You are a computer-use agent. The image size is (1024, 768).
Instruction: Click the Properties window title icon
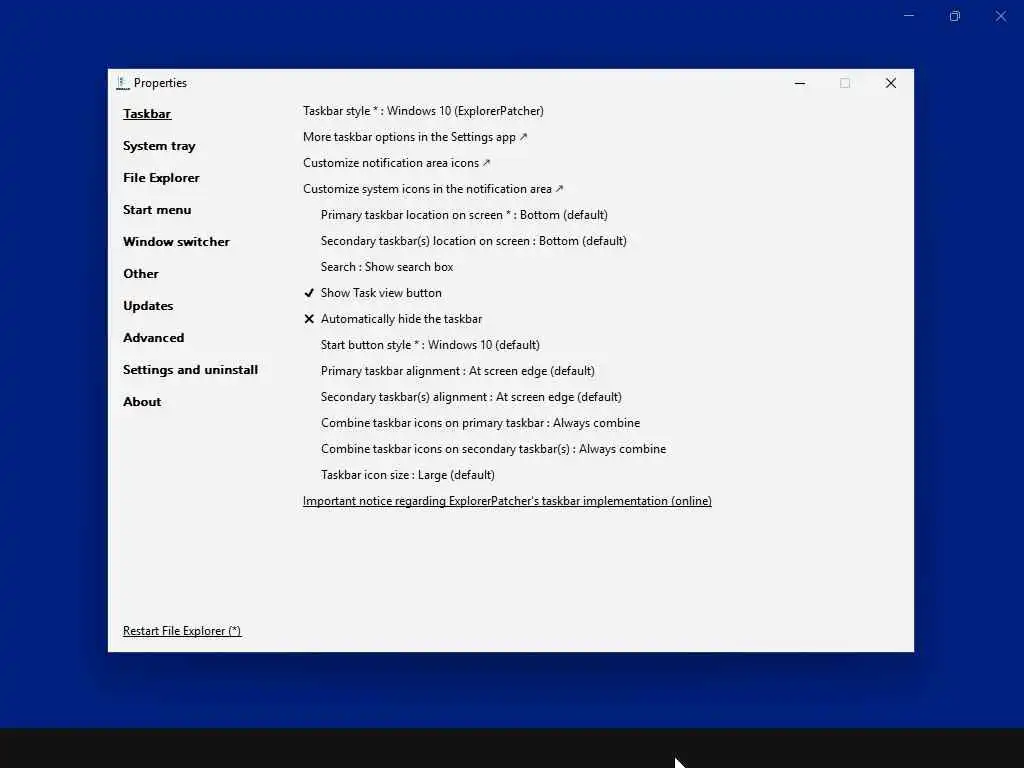(x=122, y=83)
